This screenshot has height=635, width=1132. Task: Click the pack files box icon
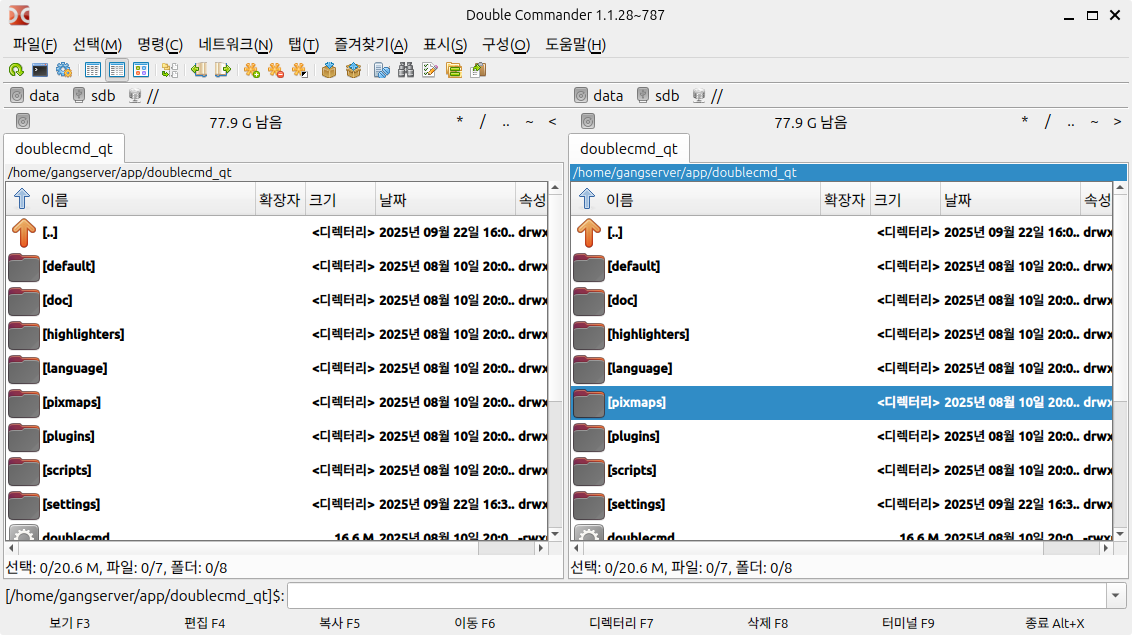coord(328,70)
